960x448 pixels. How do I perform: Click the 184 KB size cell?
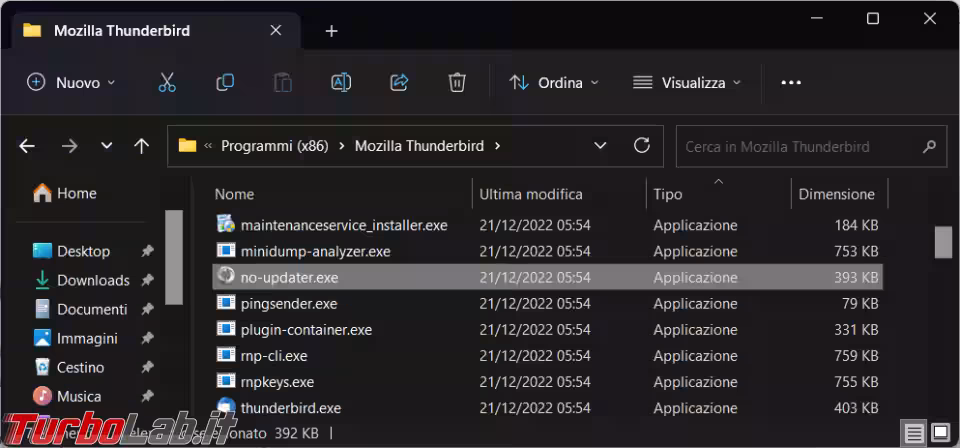[856, 226]
